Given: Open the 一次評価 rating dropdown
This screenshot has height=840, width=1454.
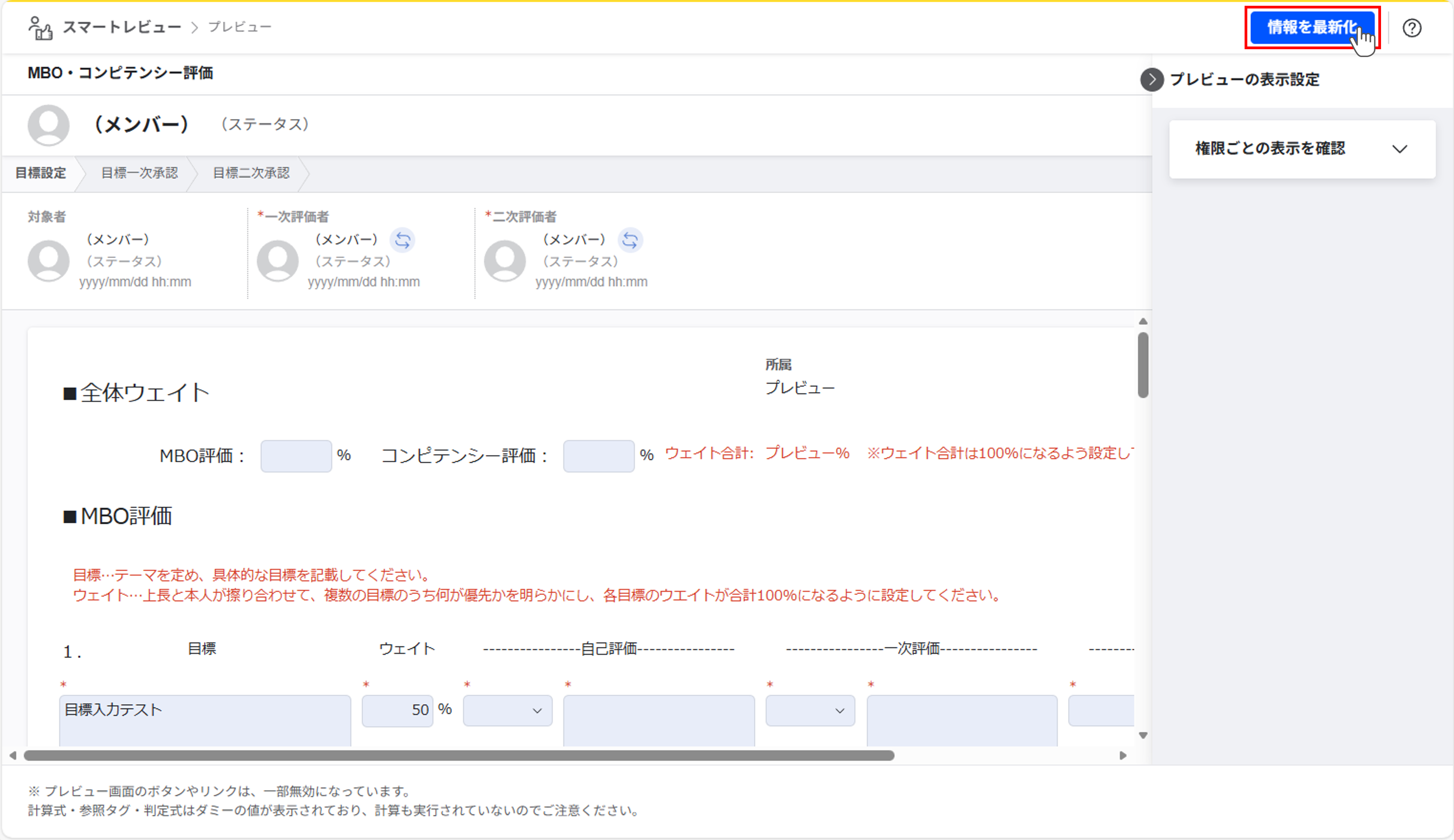Looking at the screenshot, I should [810, 711].
